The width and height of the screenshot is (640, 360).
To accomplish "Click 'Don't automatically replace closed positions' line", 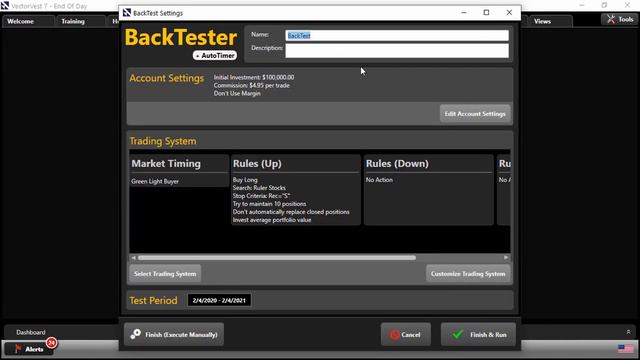I will click(x=291, y=212).
